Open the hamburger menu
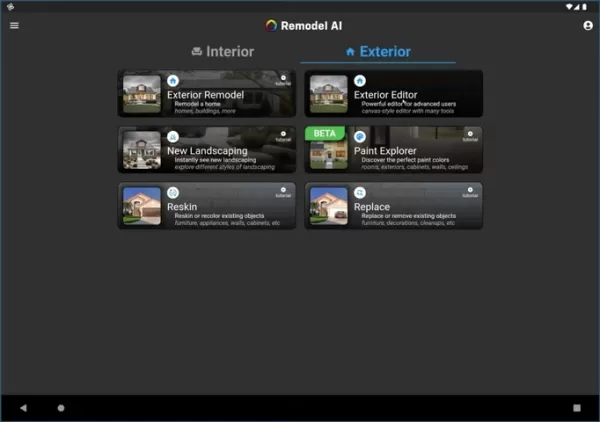This screenshot has height=422, width=600. [14, 25]
